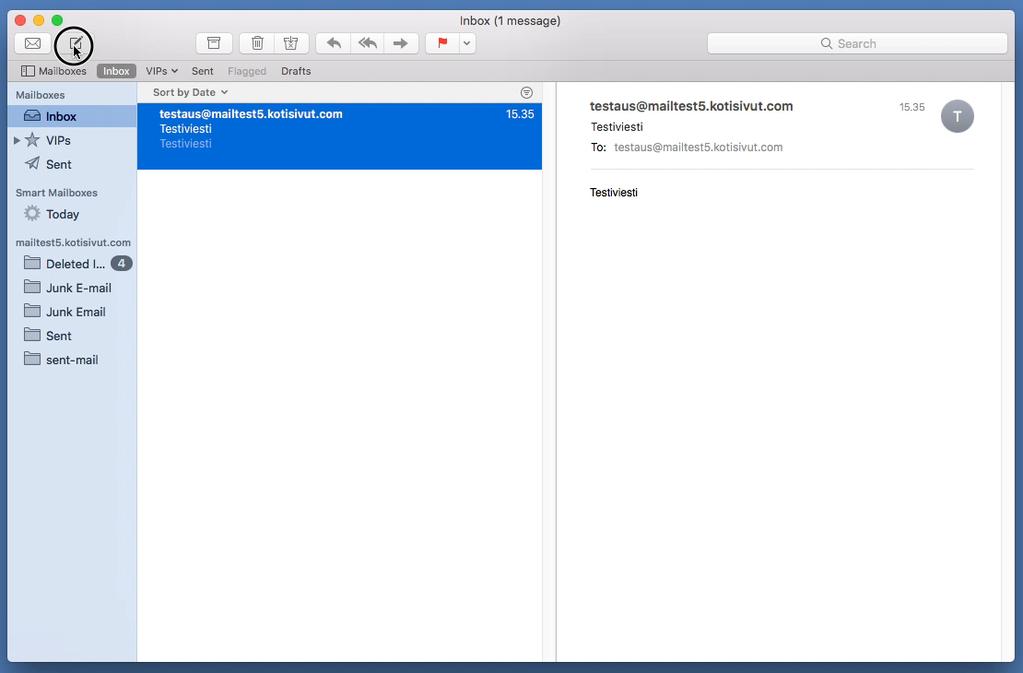This screenshot has height=673, width=1023.
Task: Click the 15.35 time in message header
Action: point(912,107)
